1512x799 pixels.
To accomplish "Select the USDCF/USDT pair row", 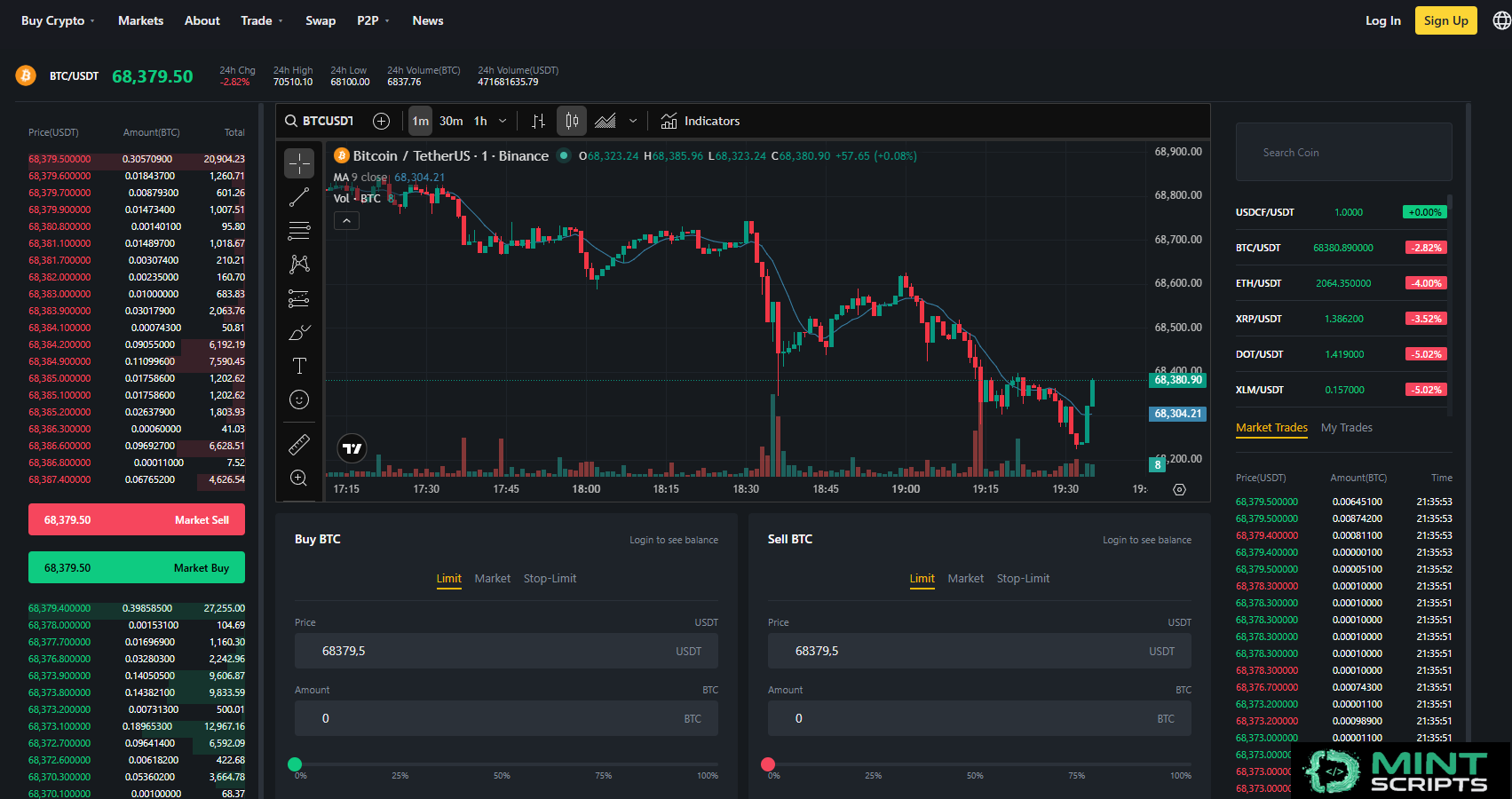I will [1342, 212].
